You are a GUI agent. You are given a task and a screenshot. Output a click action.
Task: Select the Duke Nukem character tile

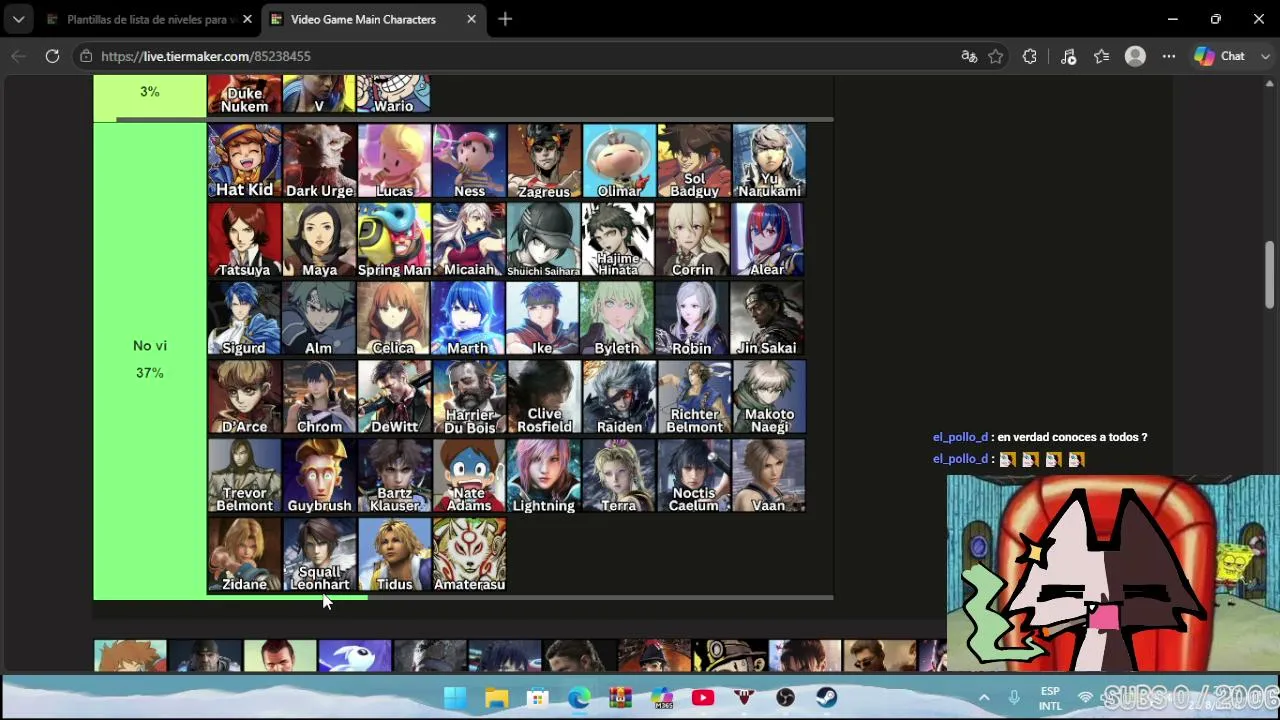pos(245,95)
